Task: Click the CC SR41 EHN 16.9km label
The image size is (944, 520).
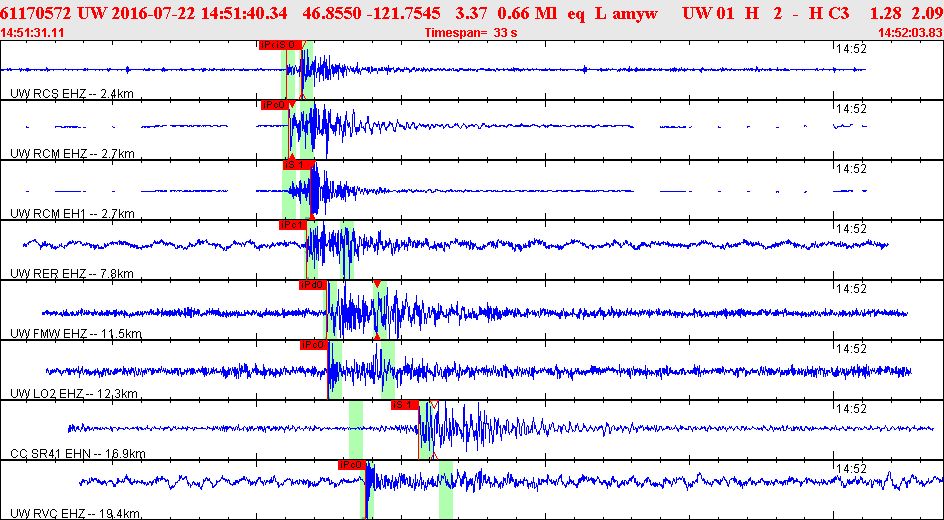Action: coord(78,453)
